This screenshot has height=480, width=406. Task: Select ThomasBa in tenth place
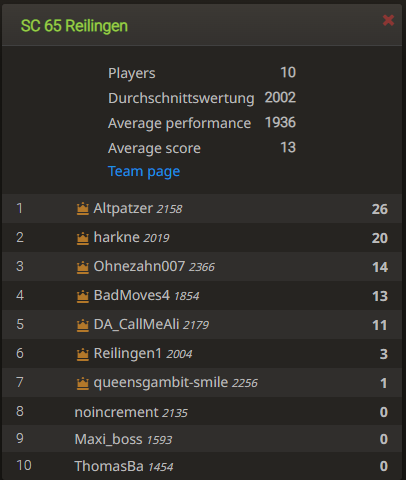click(202, 466)
